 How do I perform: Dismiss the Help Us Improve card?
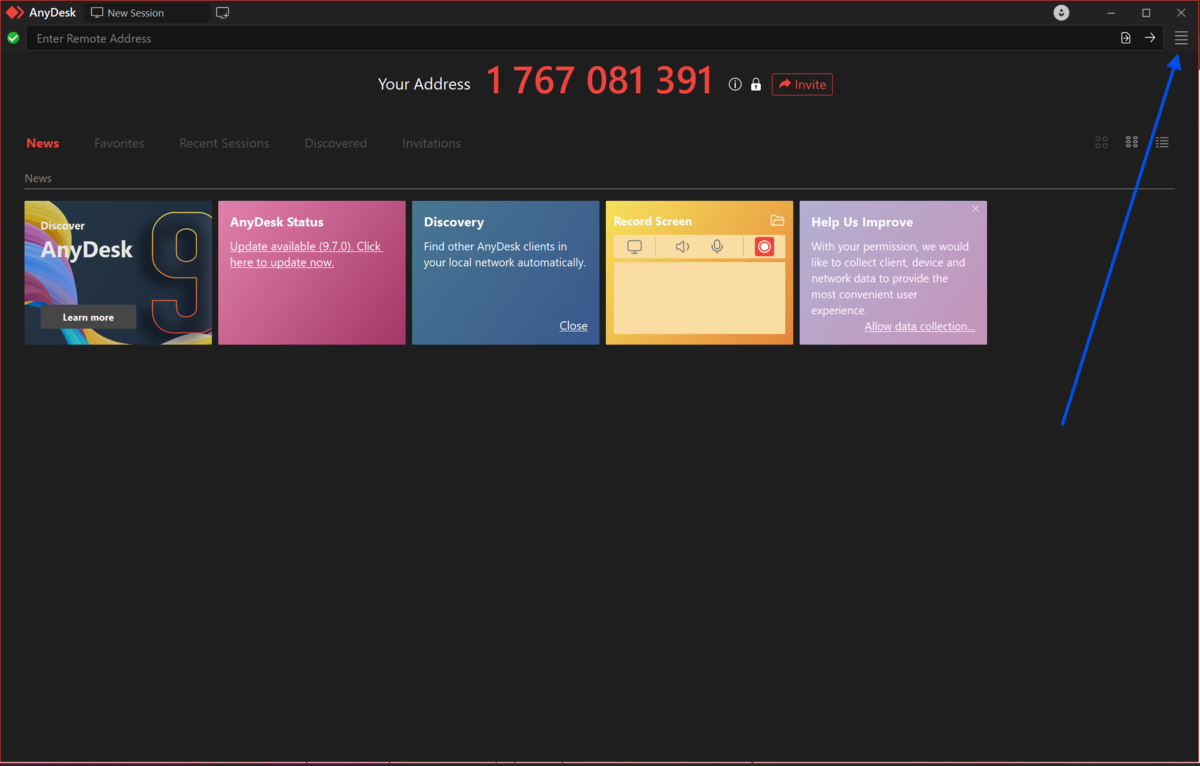click(x=975, y=209)
